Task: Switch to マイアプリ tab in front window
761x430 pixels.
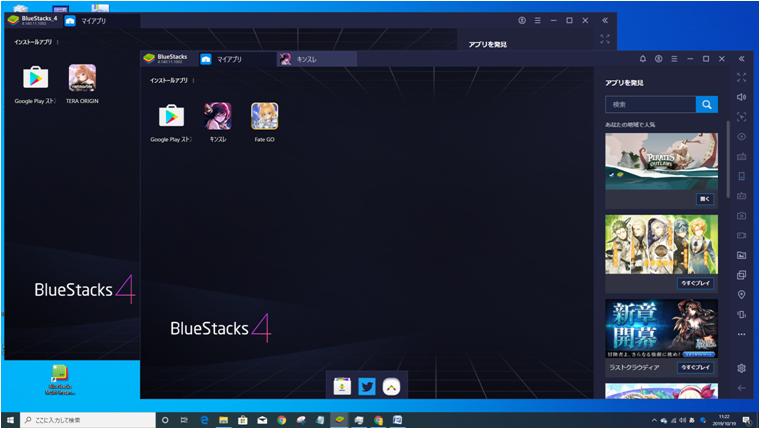Action: pyautogui.click(x=237, y=59)
